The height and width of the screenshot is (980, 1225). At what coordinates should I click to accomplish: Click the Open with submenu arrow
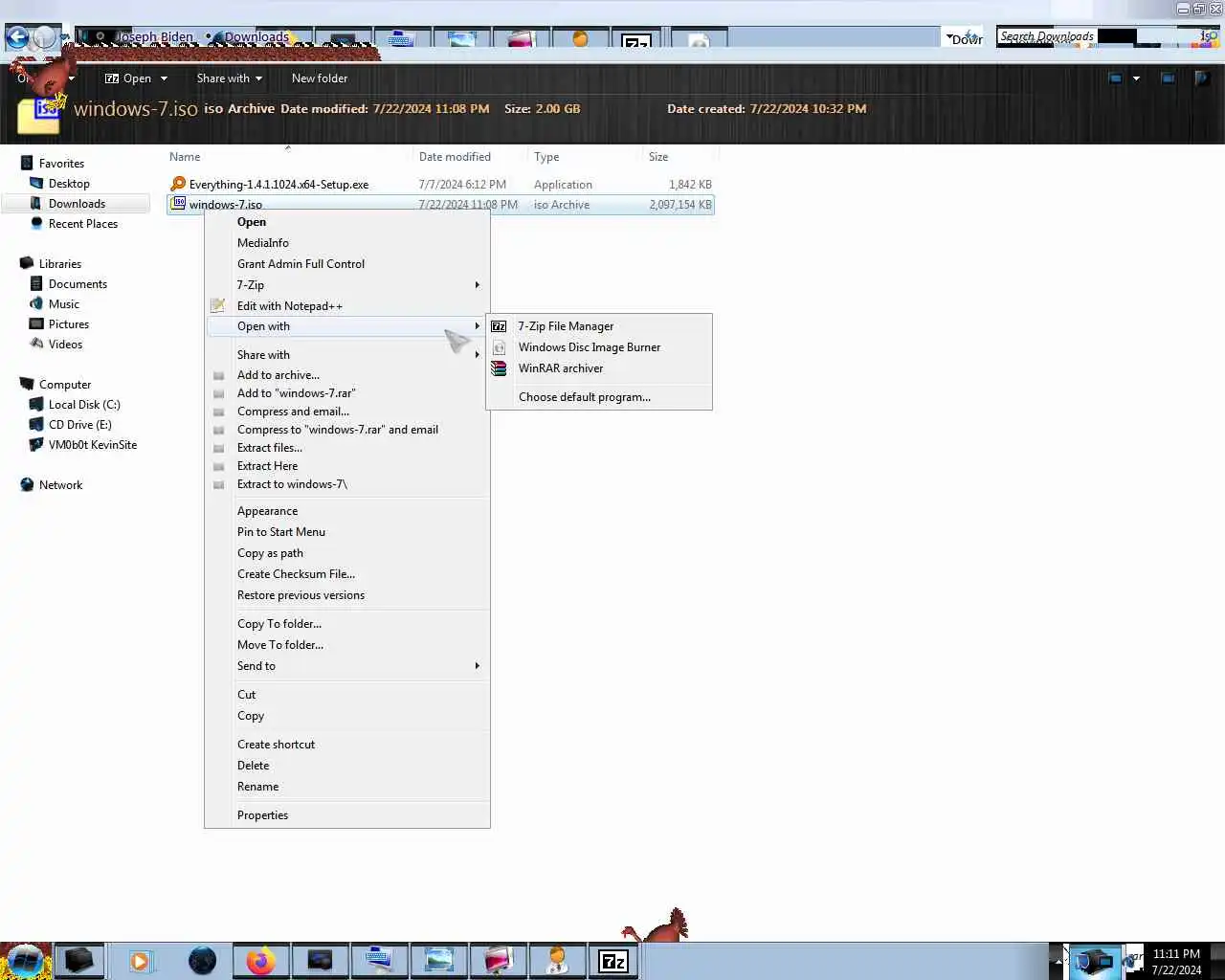pyautogui.click(x=477, y=326)
